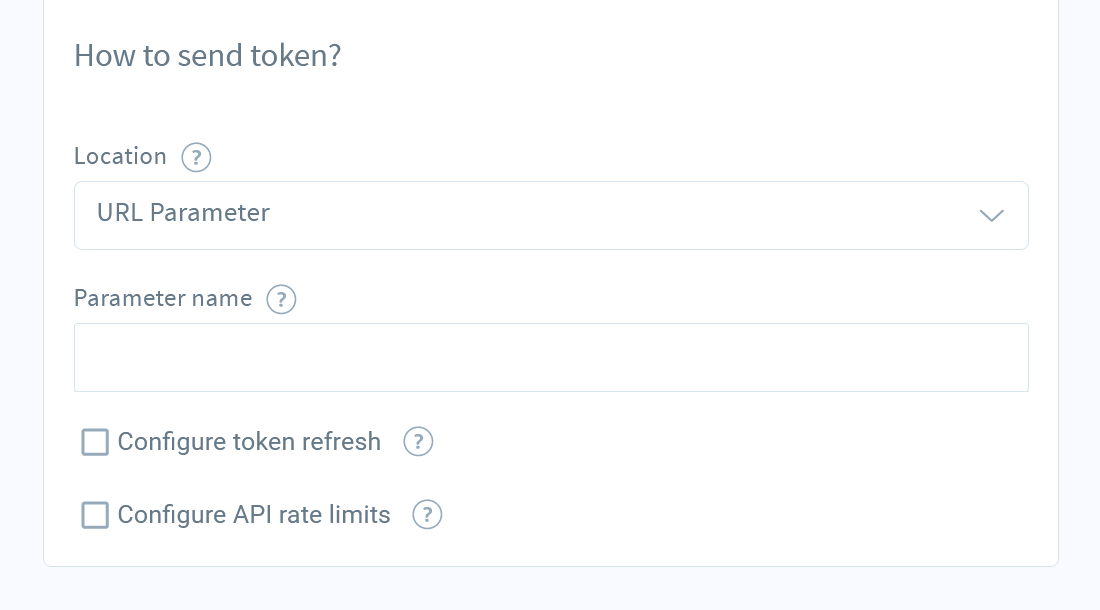Click the URL Parameter selected value text
Viewport: 1100px width, 610px height.
(x=183, y=212)
